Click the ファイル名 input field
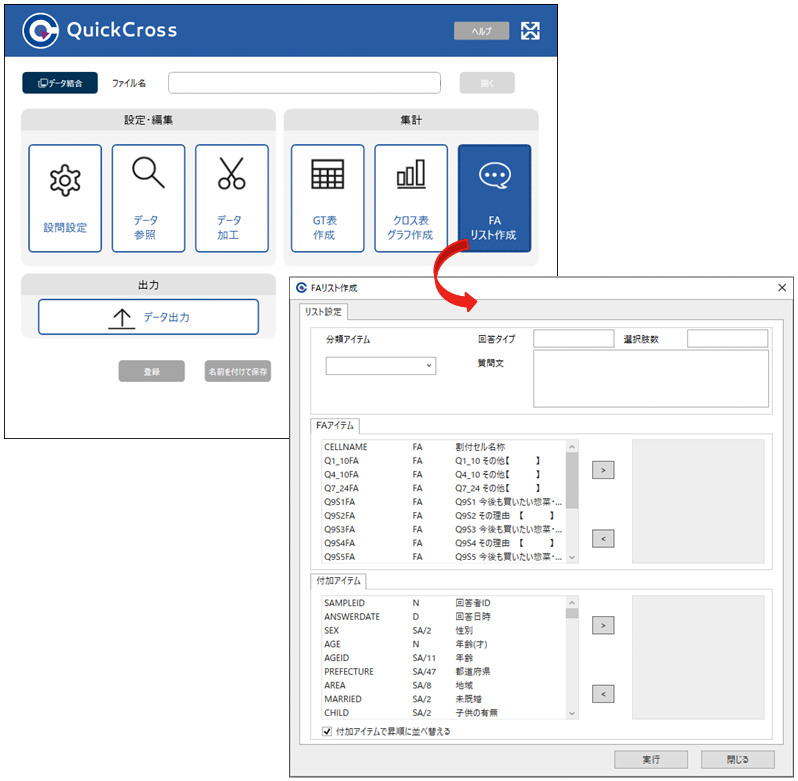Image resolution: width=798 pixels, height=781 pixels. coord(304,83)
